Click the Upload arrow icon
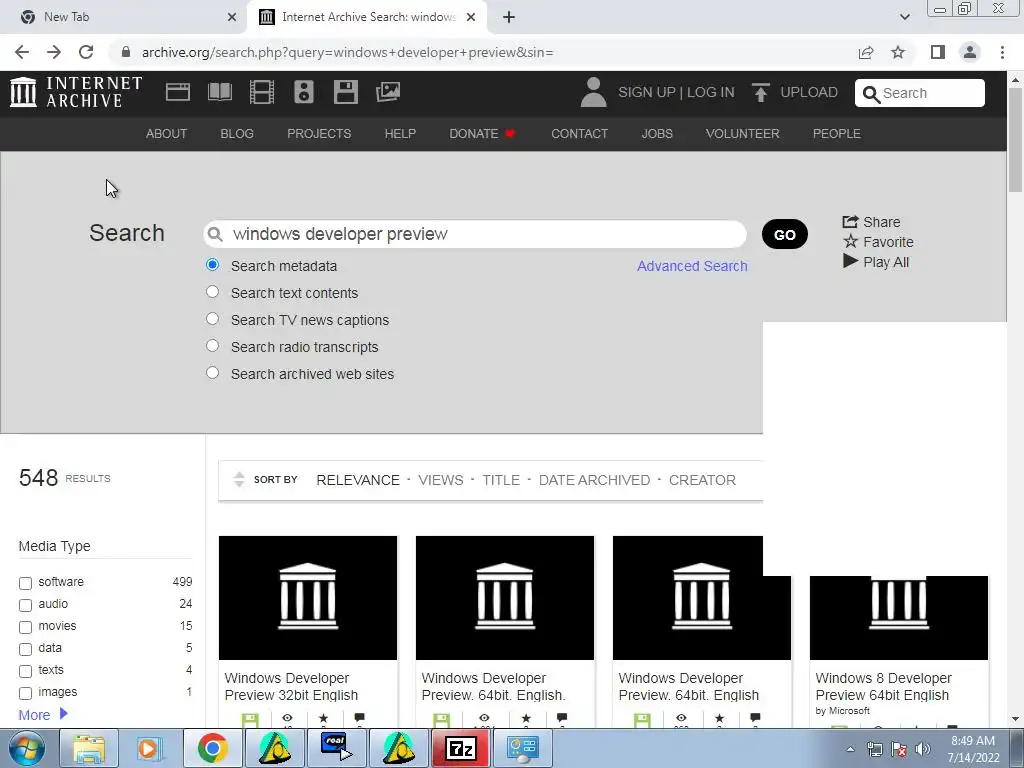 760,92
